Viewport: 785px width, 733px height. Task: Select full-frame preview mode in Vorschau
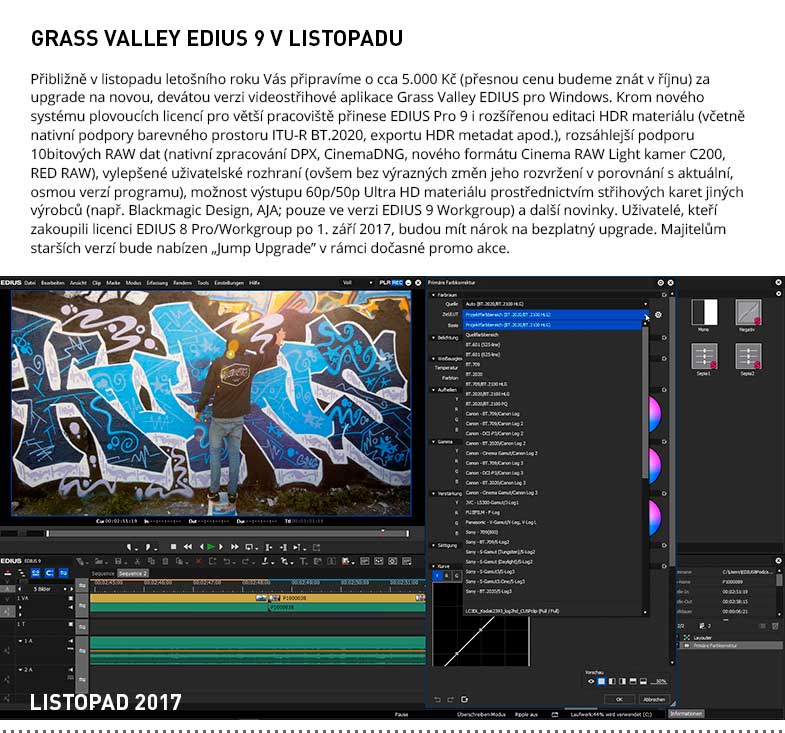pos(601,681)
